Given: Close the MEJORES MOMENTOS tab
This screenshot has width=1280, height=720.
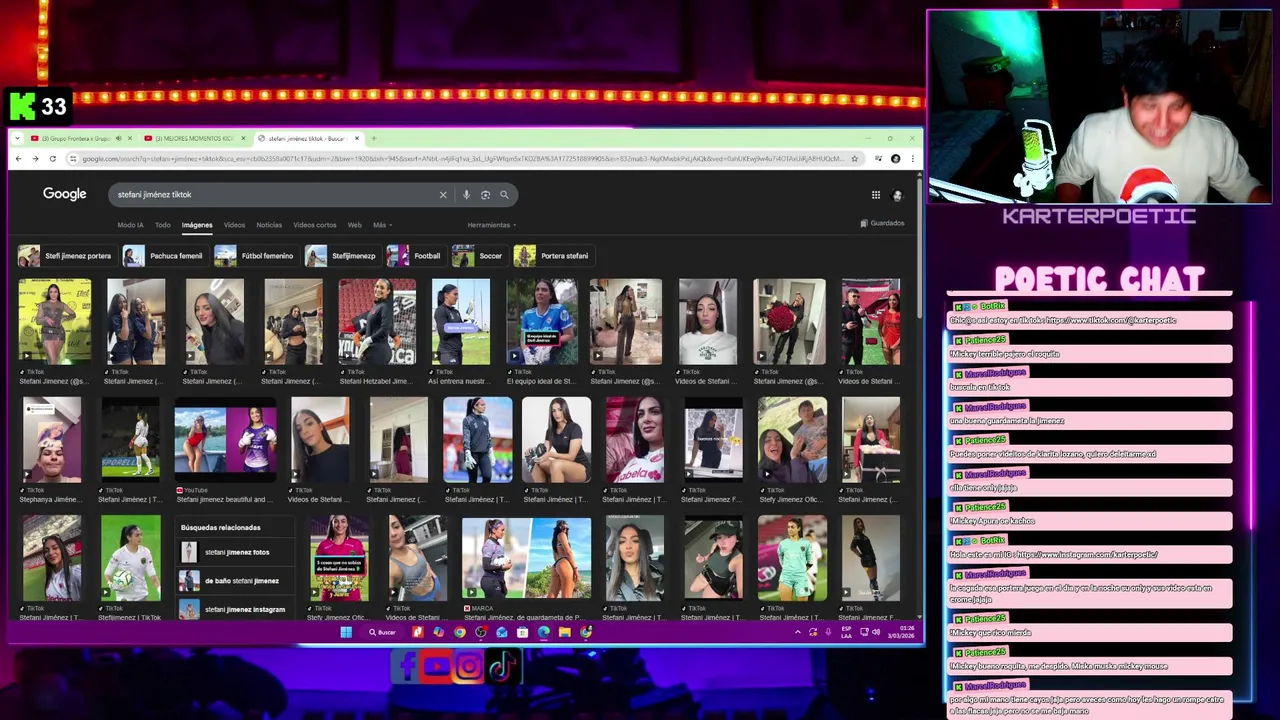Looking at the screenshot, I should coord(243,138).
